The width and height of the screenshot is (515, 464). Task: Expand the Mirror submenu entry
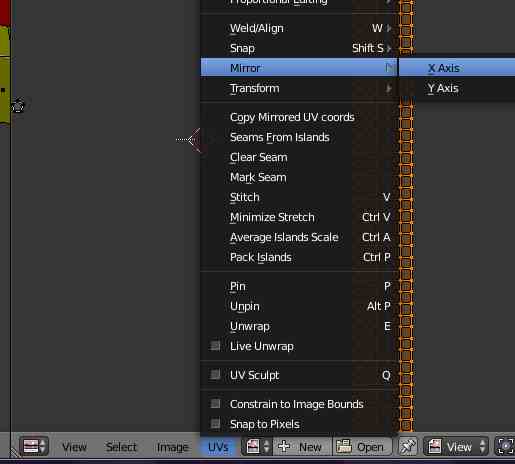pyautogui.click(x=299, y=68)
